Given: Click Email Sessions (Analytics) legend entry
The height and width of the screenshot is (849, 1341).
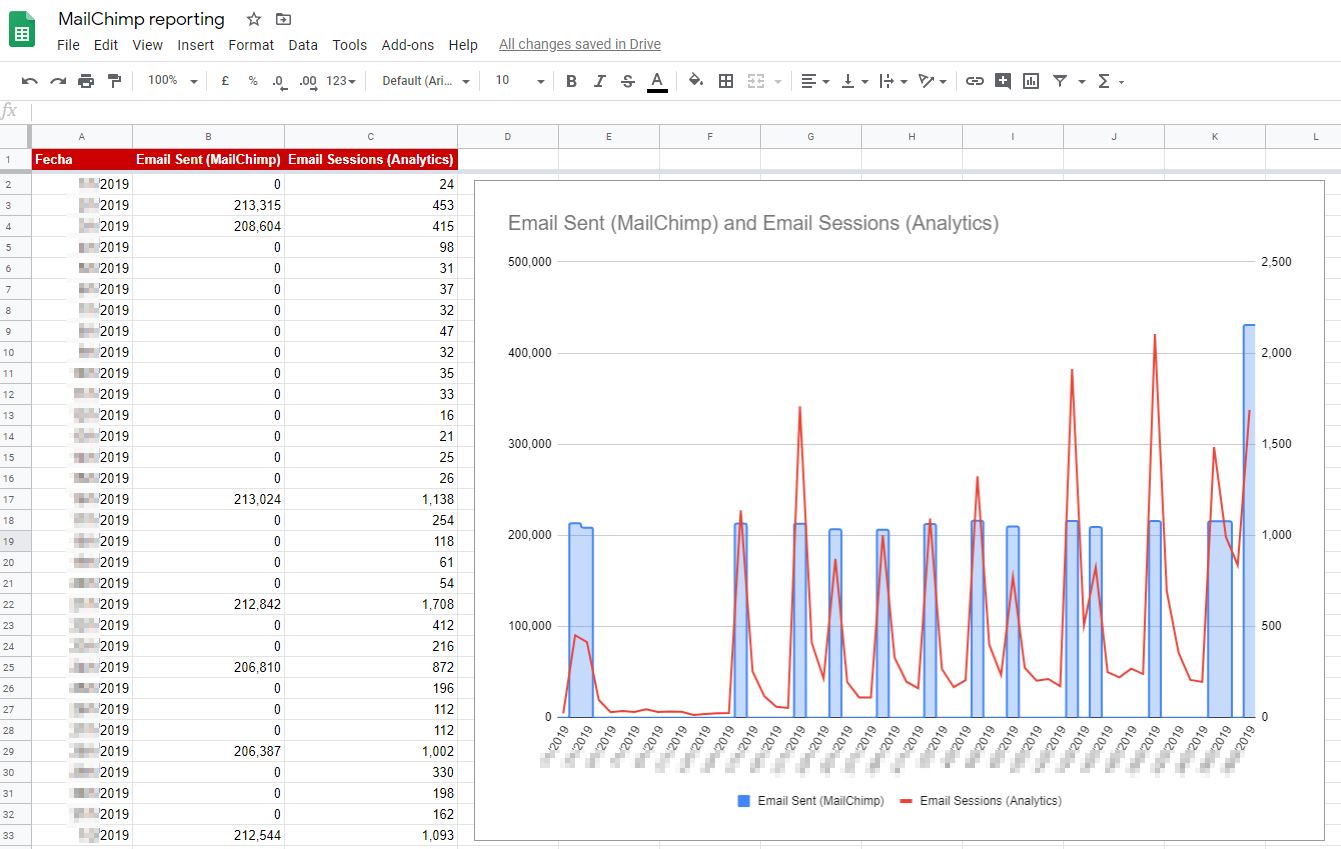Looking at the screenshot, I should pos(980,801).
